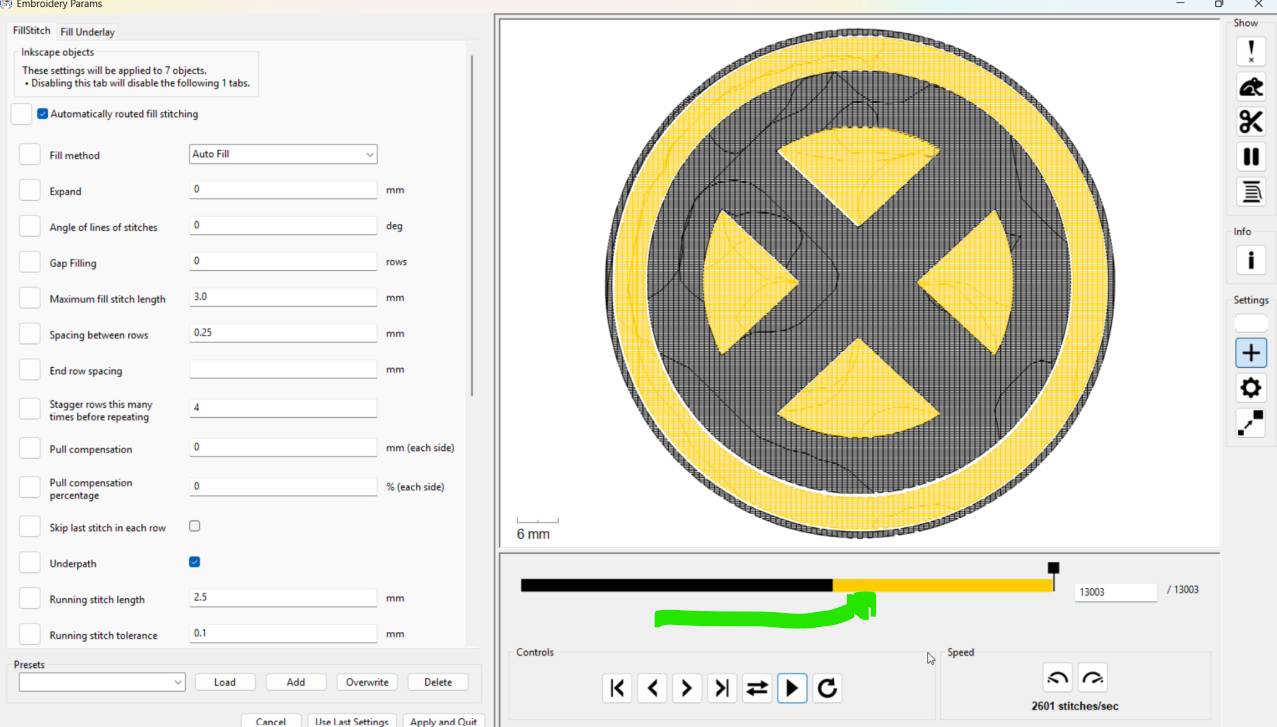Toggle the blank page background button
1277x727 pixels.
1251,324
